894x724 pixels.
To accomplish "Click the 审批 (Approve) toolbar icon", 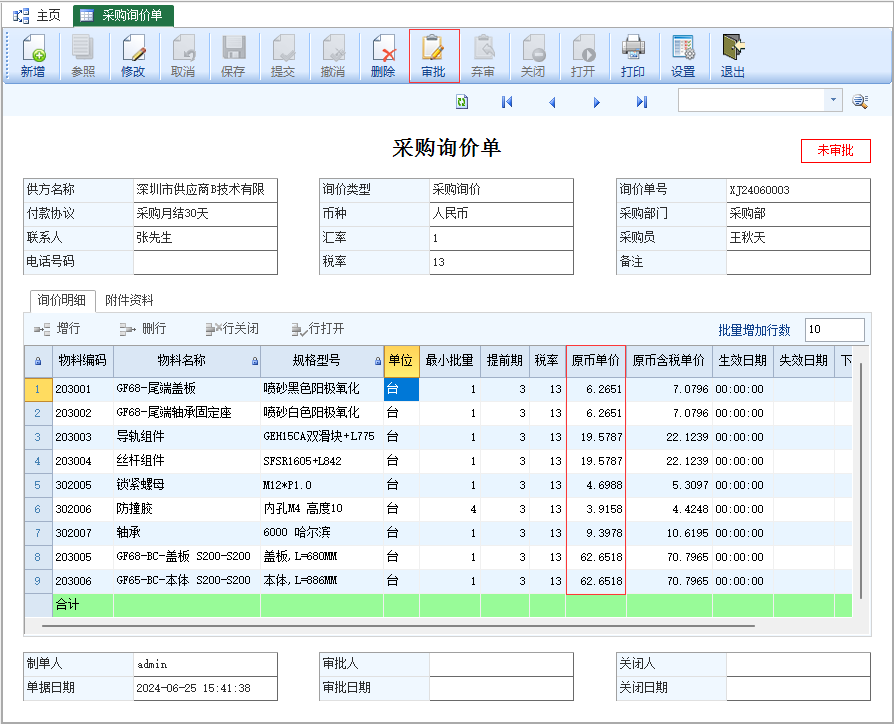I will [x=433, y=56].
